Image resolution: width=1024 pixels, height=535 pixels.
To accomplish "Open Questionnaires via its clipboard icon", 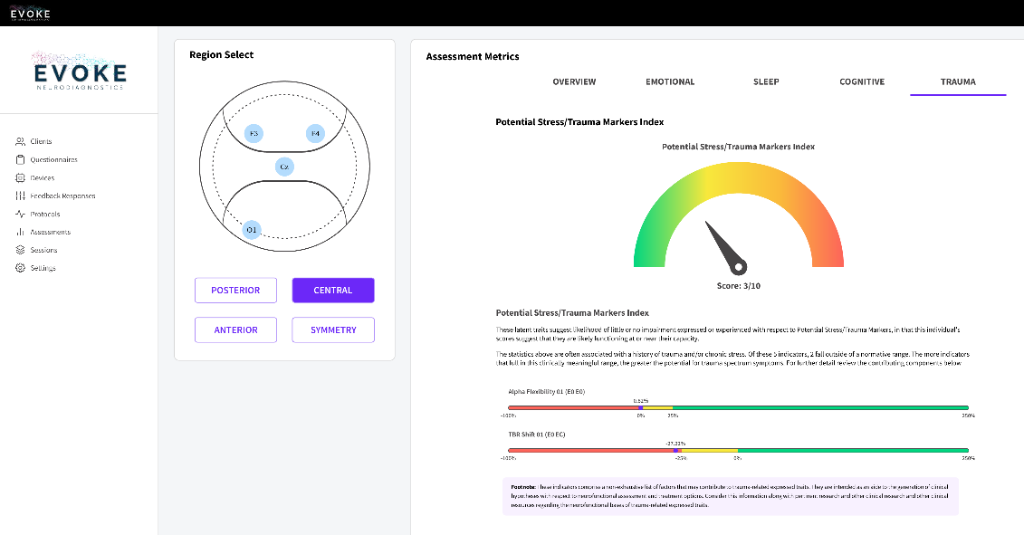I will (20, 159).
